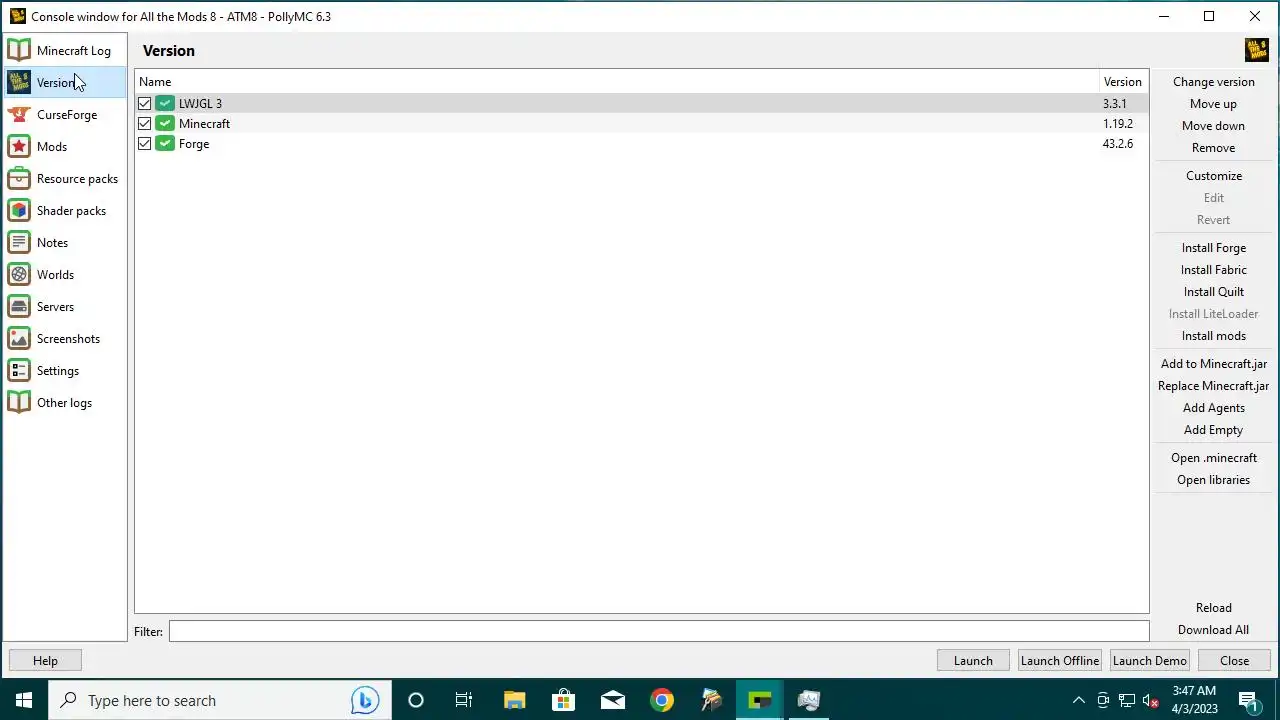Open the Other logs book icon

(x=19, y=403)
